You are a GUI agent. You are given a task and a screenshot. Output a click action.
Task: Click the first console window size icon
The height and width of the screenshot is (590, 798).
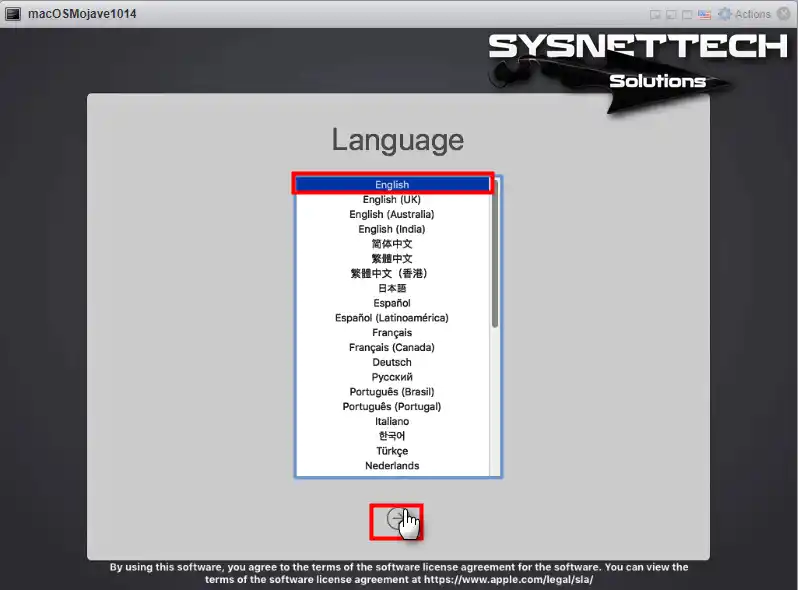655,14
